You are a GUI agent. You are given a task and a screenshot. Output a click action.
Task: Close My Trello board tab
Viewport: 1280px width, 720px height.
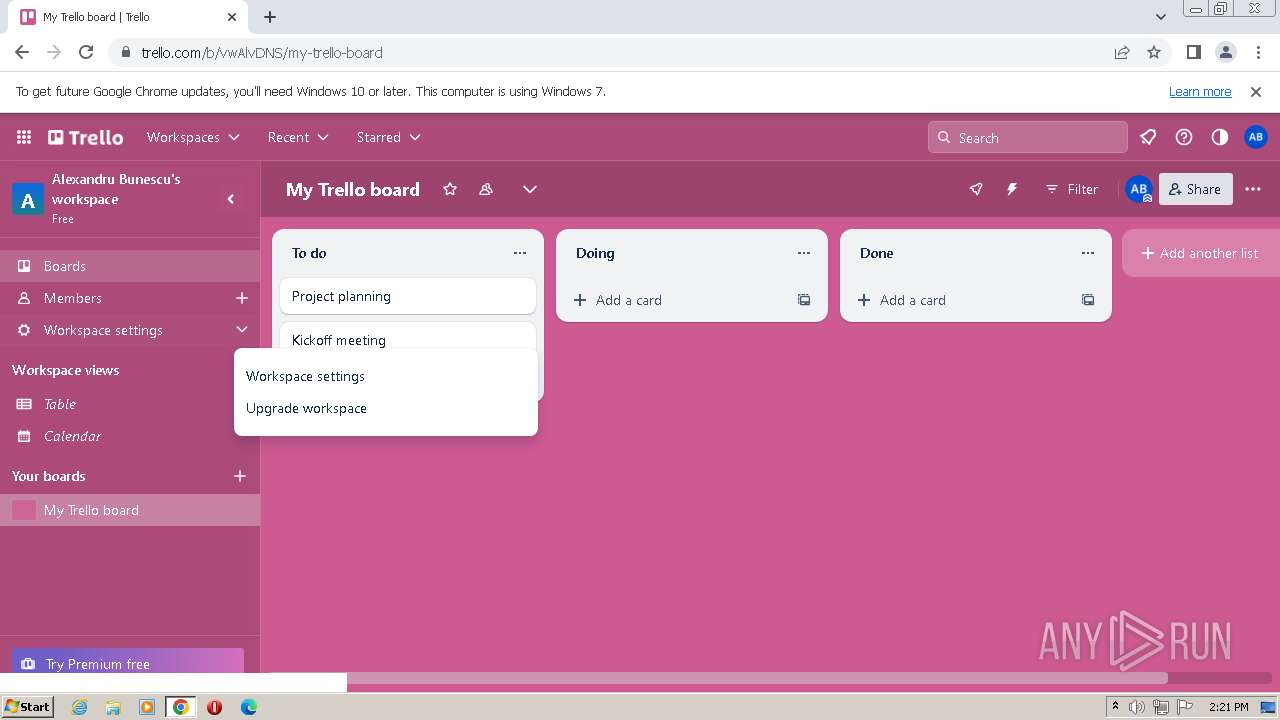232,17
